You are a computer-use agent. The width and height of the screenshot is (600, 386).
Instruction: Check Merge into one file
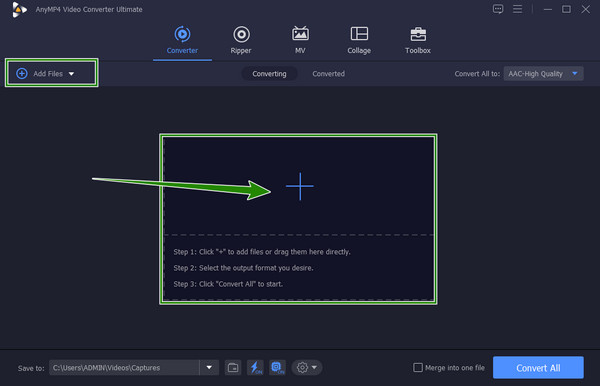click(x=418, y=368)
